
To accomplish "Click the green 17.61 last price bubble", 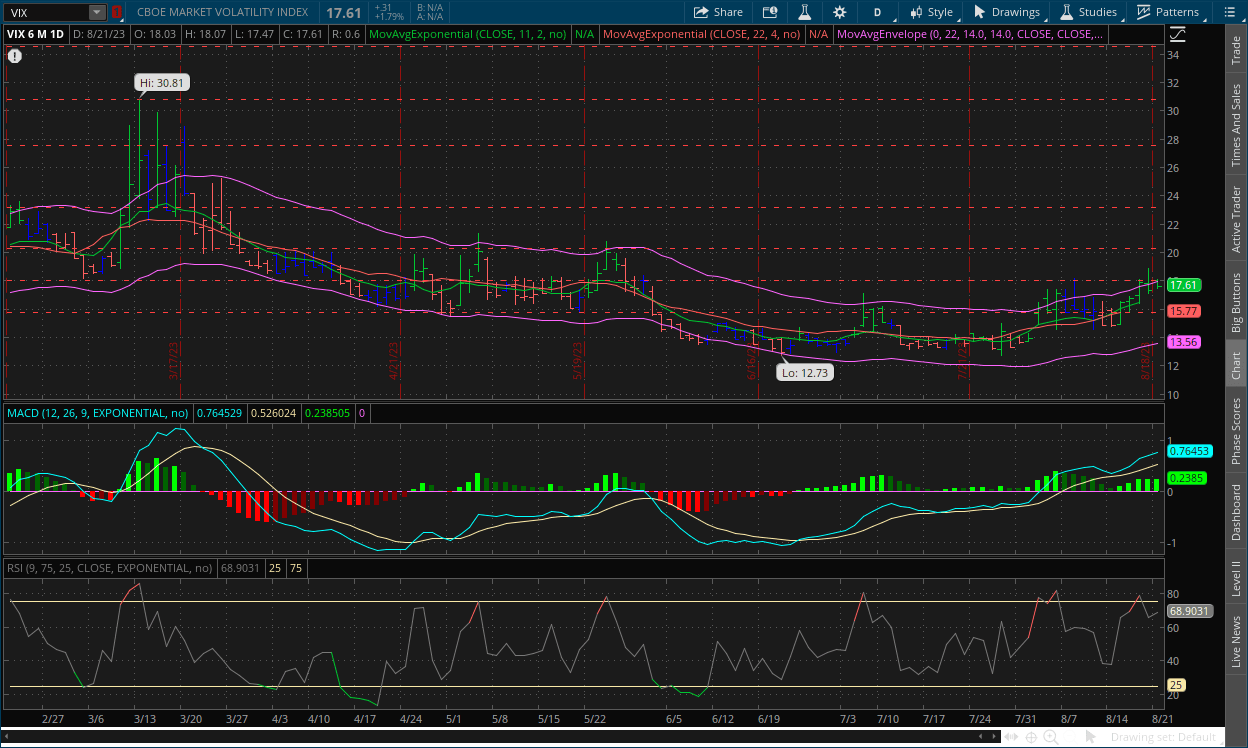I will click(1184, 285).
